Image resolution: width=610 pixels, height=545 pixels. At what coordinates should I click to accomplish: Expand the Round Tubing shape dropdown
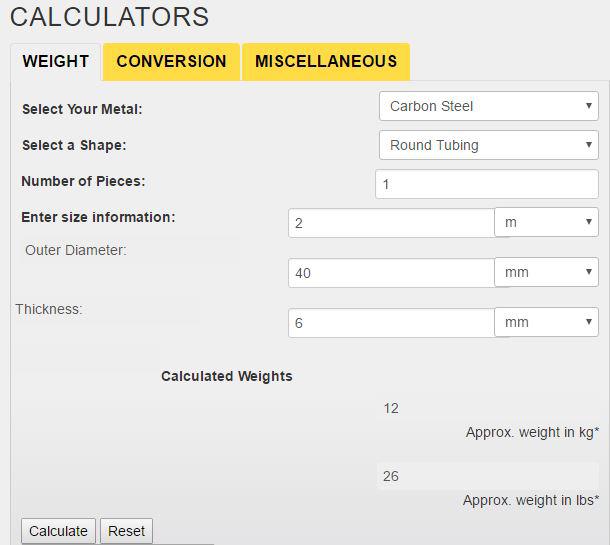(488, 145)
